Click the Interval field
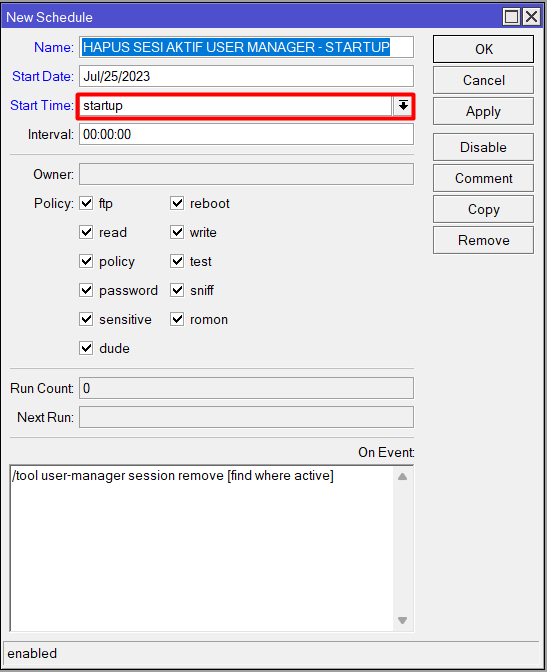 coord(246,134)
